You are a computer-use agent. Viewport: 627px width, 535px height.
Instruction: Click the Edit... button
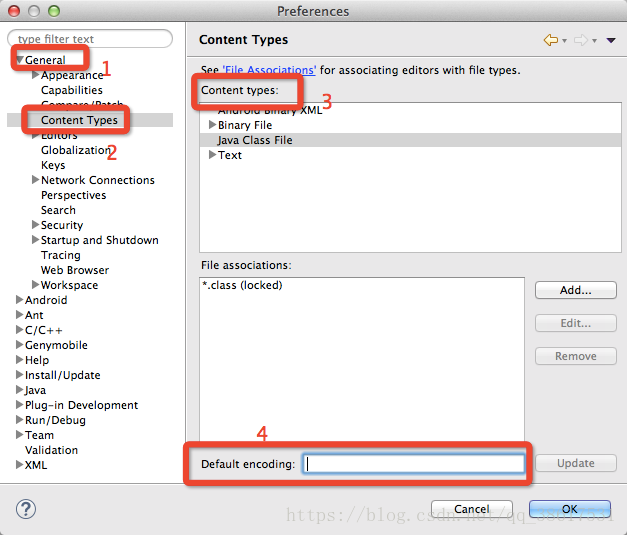pyautogui.click(x=576, y=323)
